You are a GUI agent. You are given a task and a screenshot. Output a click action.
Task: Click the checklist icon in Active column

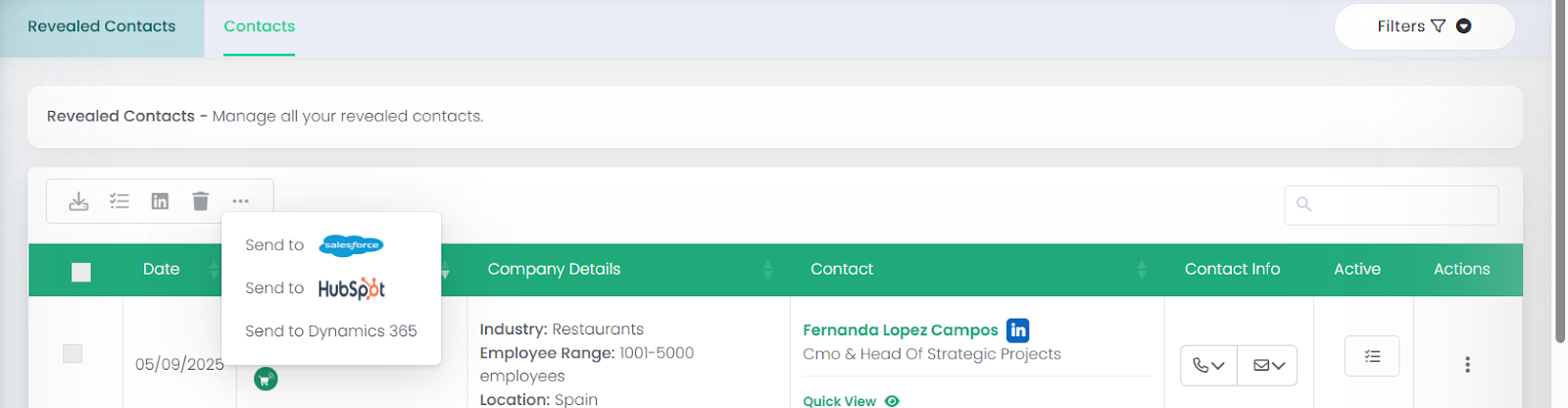coord(1372,357)
